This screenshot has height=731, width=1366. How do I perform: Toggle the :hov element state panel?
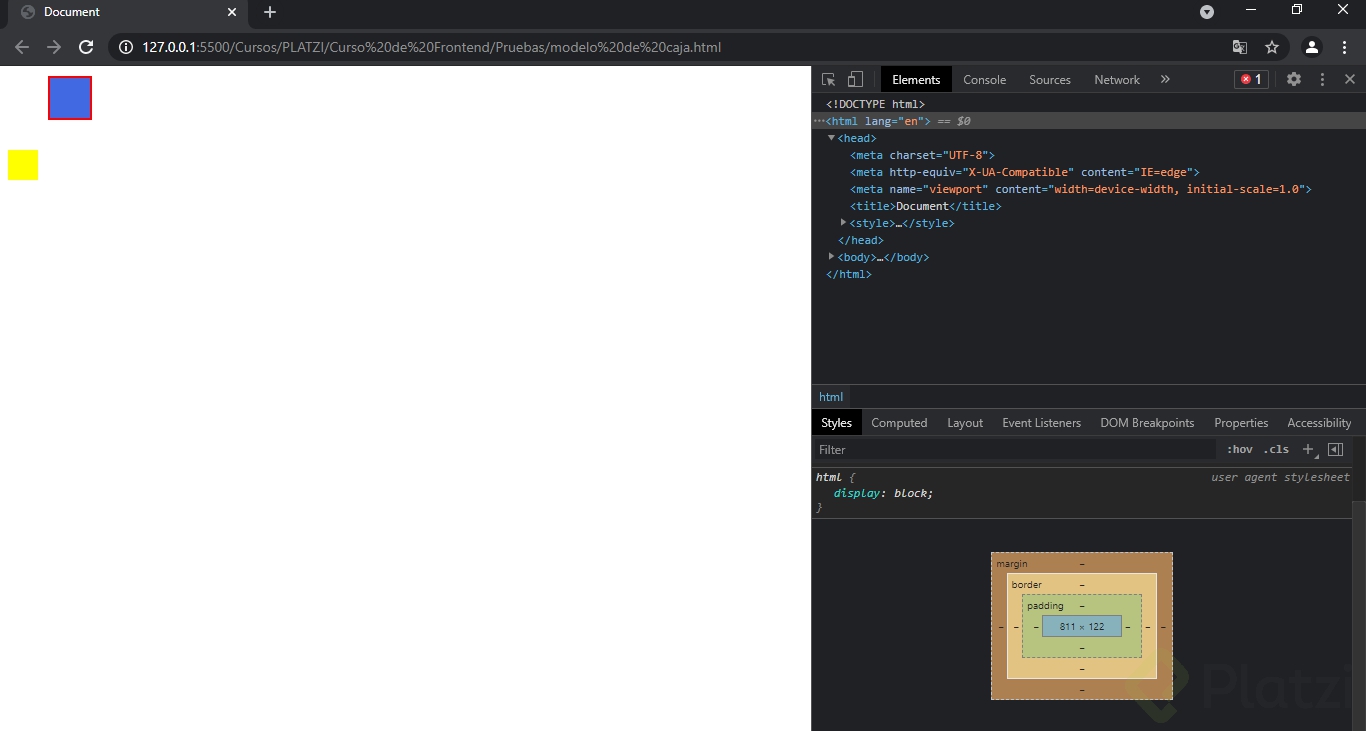[1239, 450]
